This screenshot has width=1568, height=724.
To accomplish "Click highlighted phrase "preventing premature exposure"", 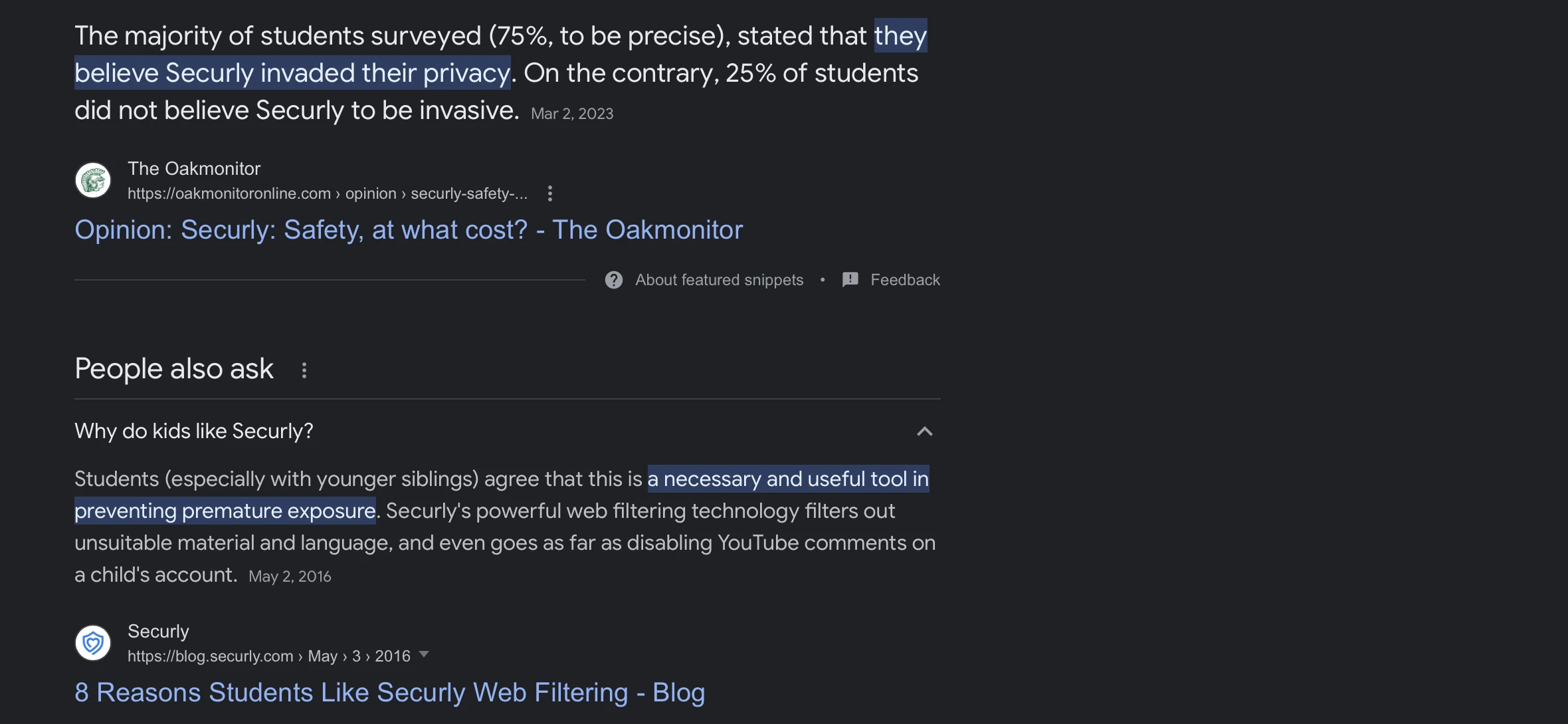I will click(225, 511).
